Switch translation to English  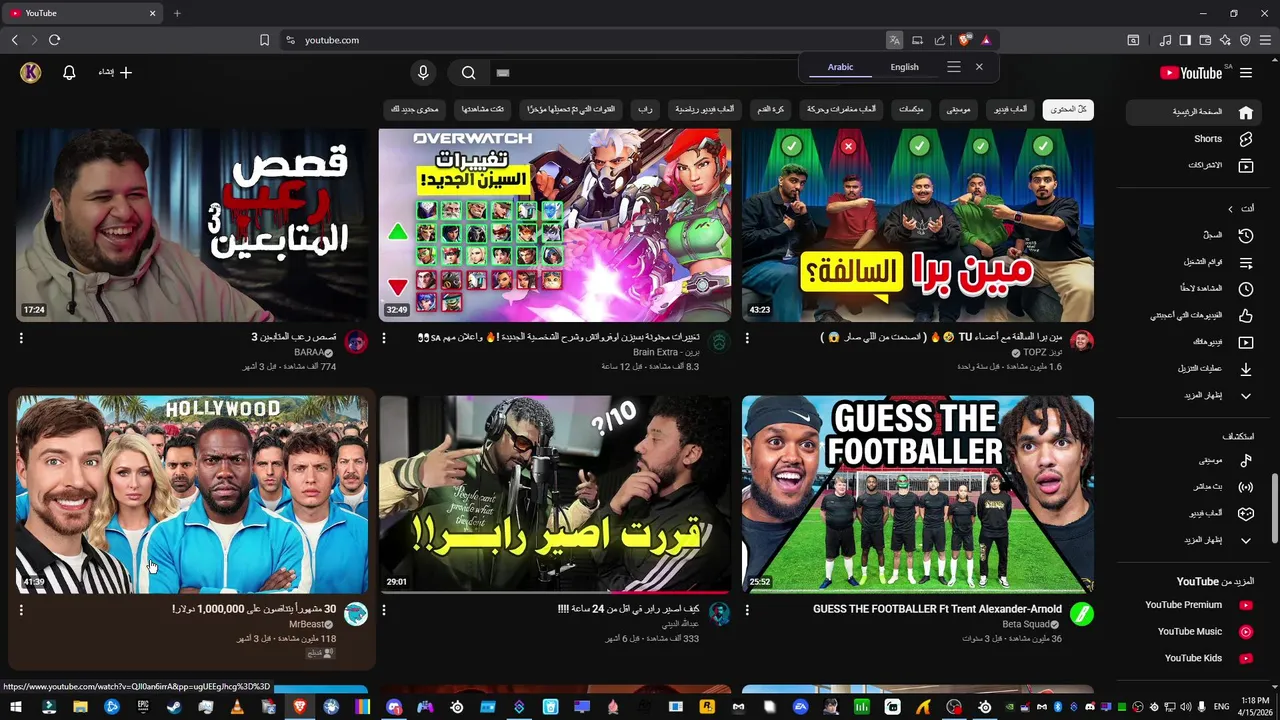coord(904,67)
